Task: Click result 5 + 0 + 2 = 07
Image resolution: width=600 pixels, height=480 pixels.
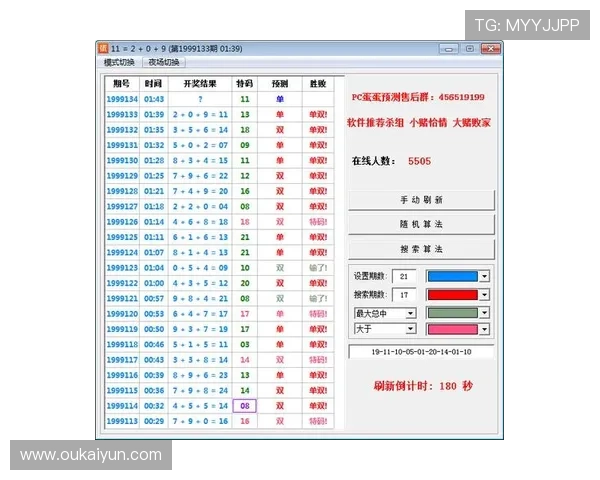Action: click(x=200, y=145)
